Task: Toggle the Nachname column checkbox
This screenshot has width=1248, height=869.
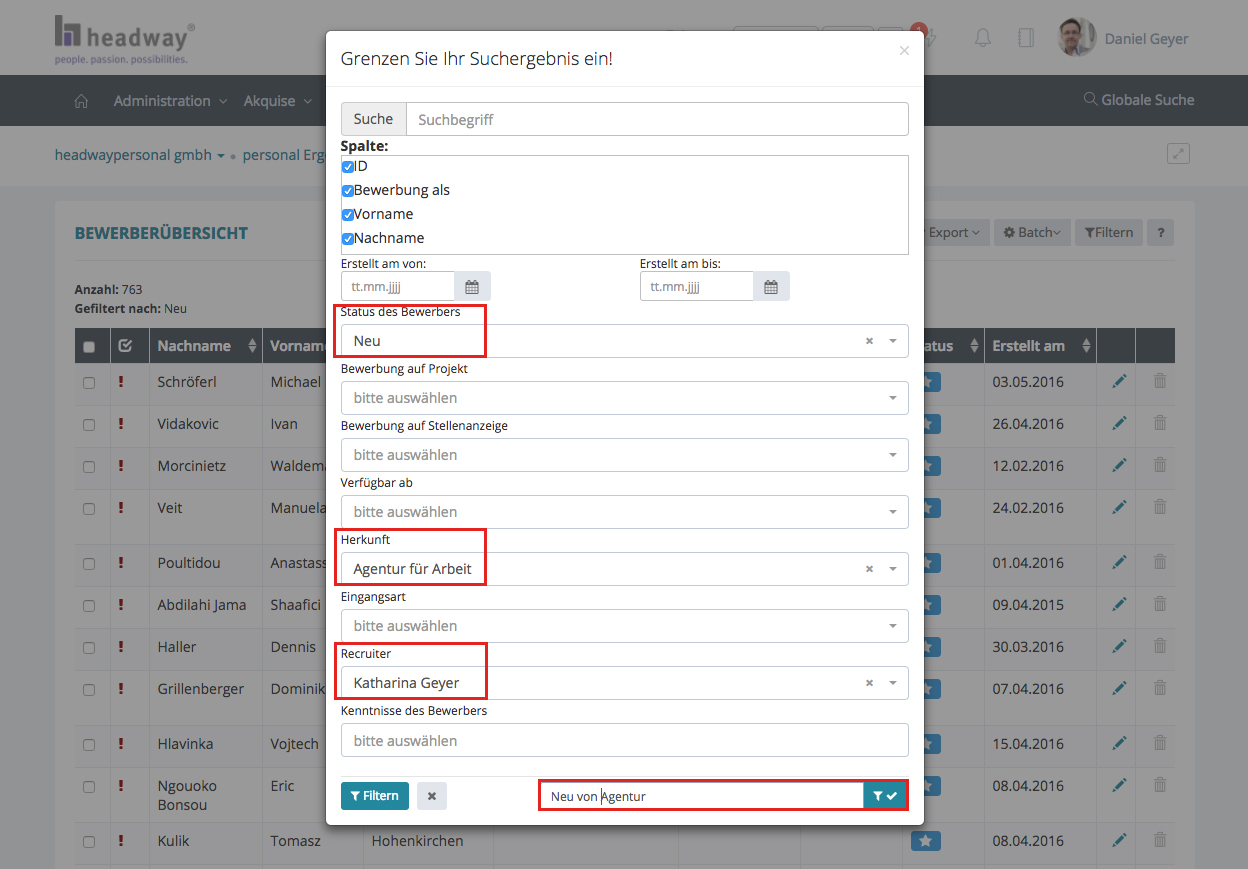Action: (348, 239)
